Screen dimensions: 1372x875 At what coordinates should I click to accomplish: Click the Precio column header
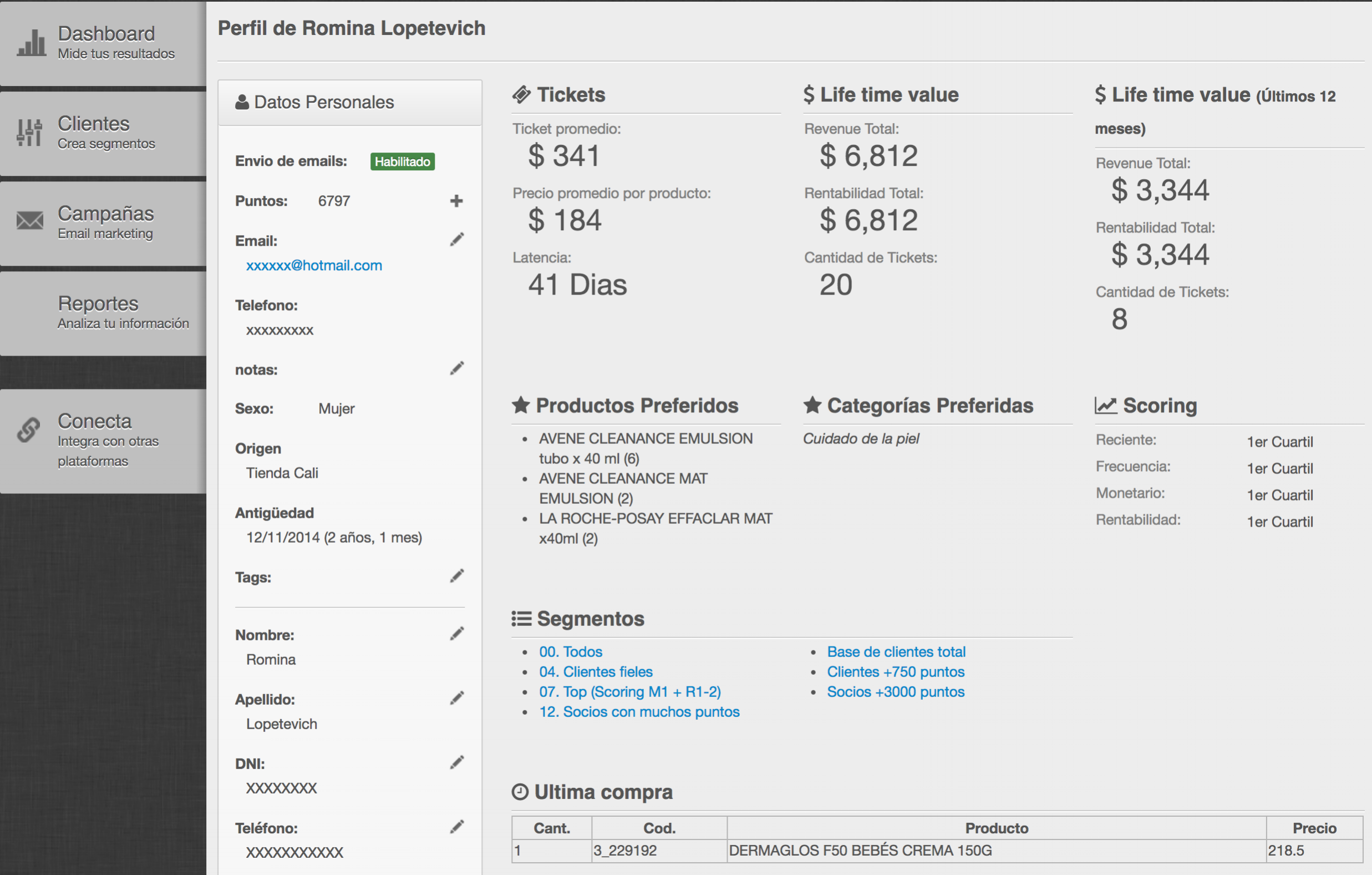(1314, 828)
